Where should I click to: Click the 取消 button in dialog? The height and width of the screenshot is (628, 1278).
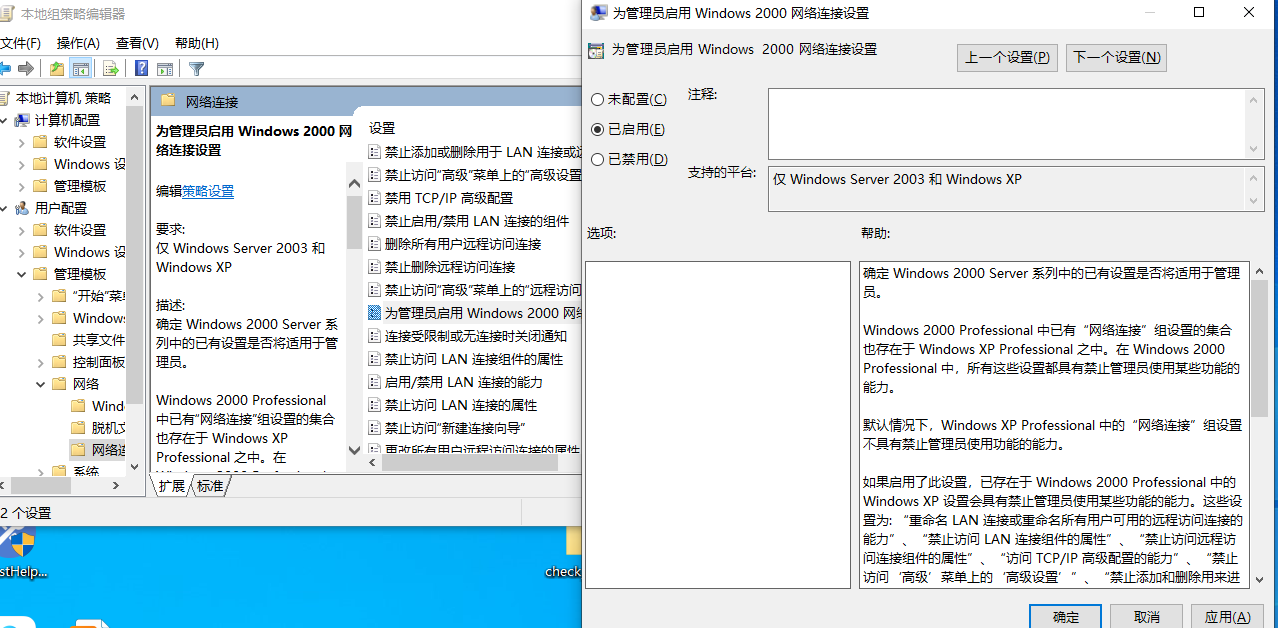1146,616
